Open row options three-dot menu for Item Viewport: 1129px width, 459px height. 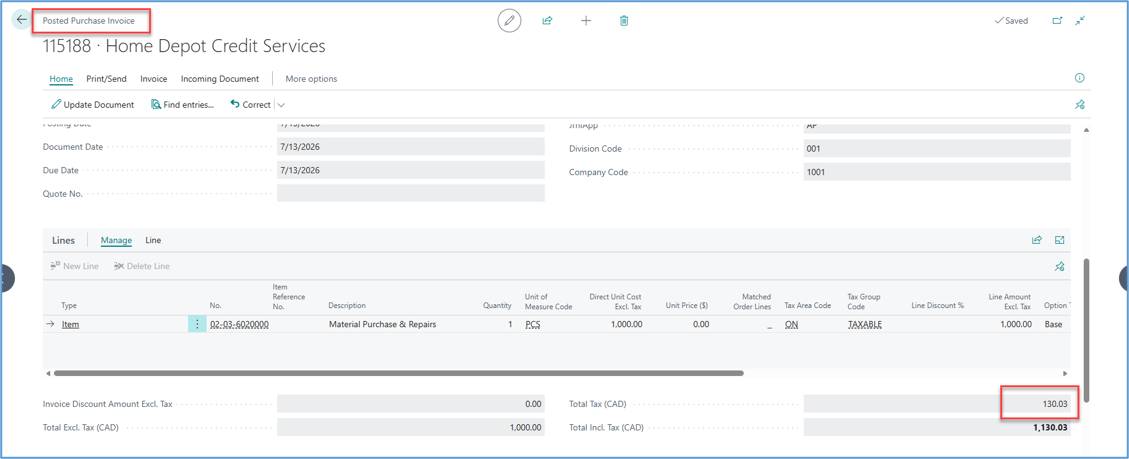(197, 324)
